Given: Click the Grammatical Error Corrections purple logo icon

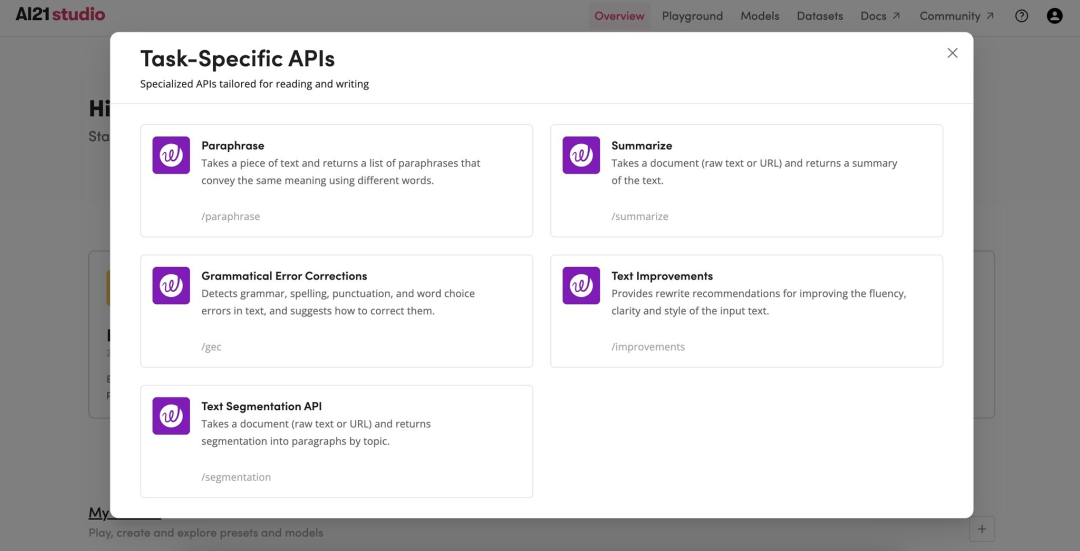Looking at the screenshot, I should pos(171,285).
